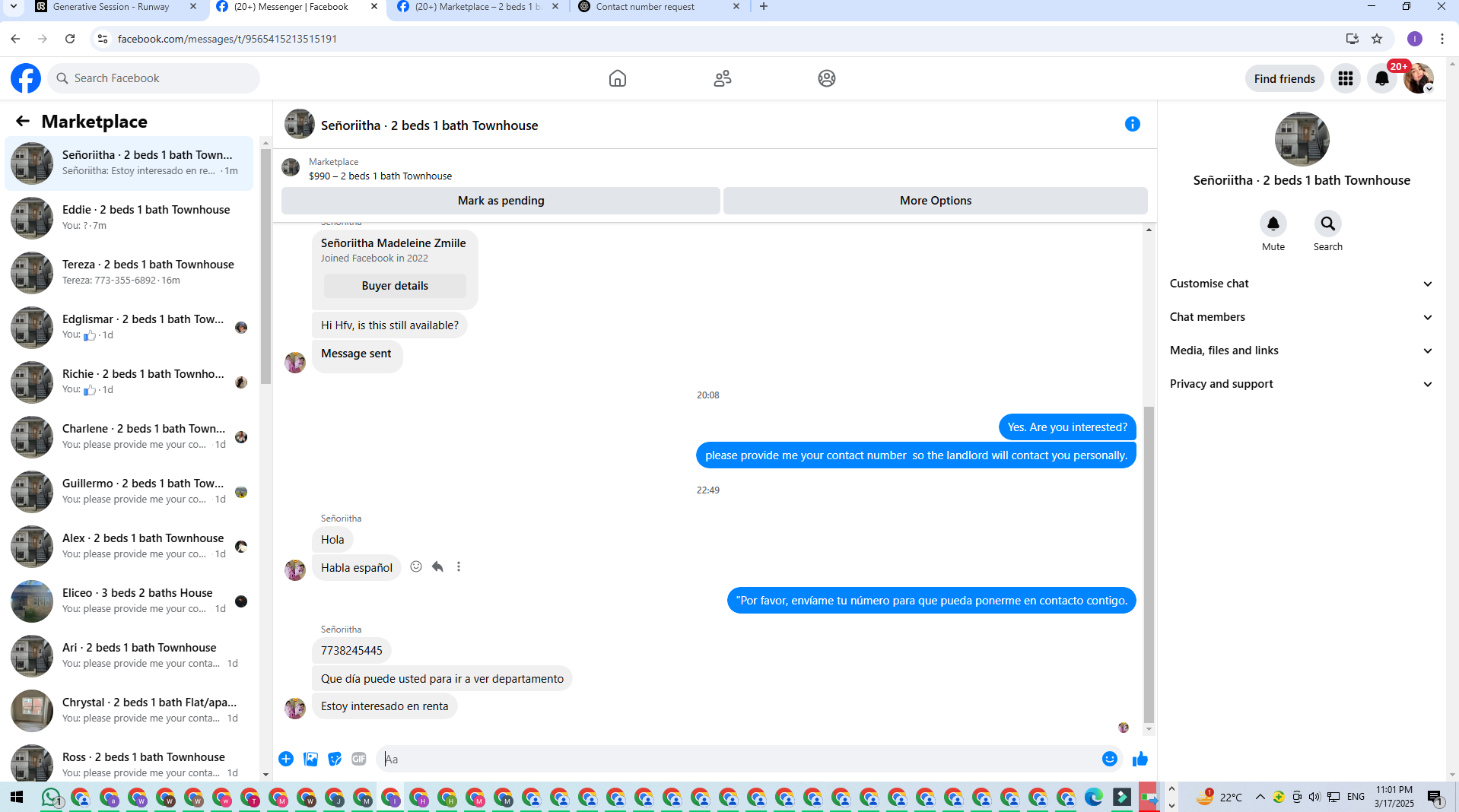Open the Groups icon in top navigation
Image resolution: width=1459 pixels, height=812 pixels.
(x=827, y=78)
